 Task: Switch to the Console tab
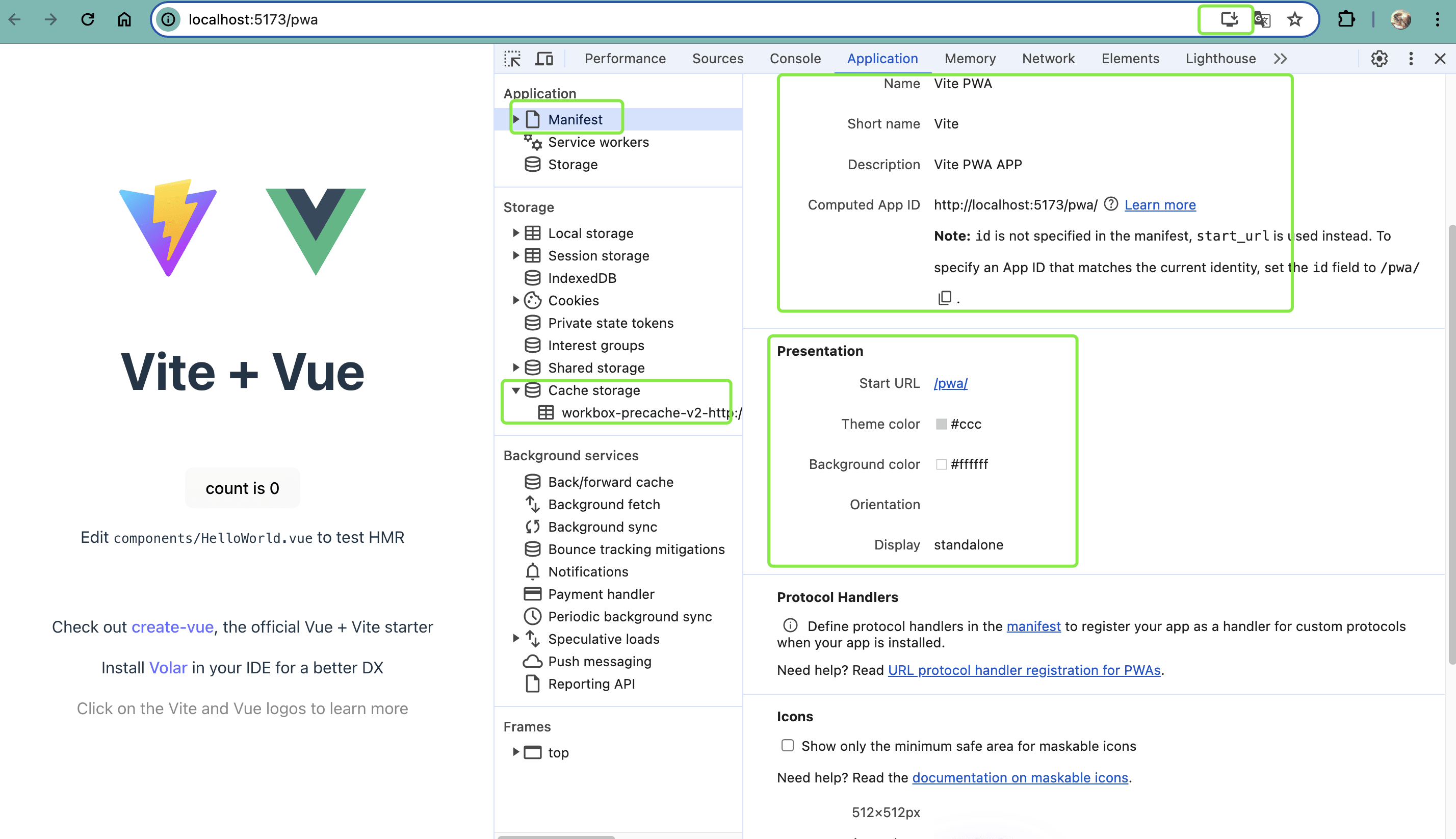point(795,59)
